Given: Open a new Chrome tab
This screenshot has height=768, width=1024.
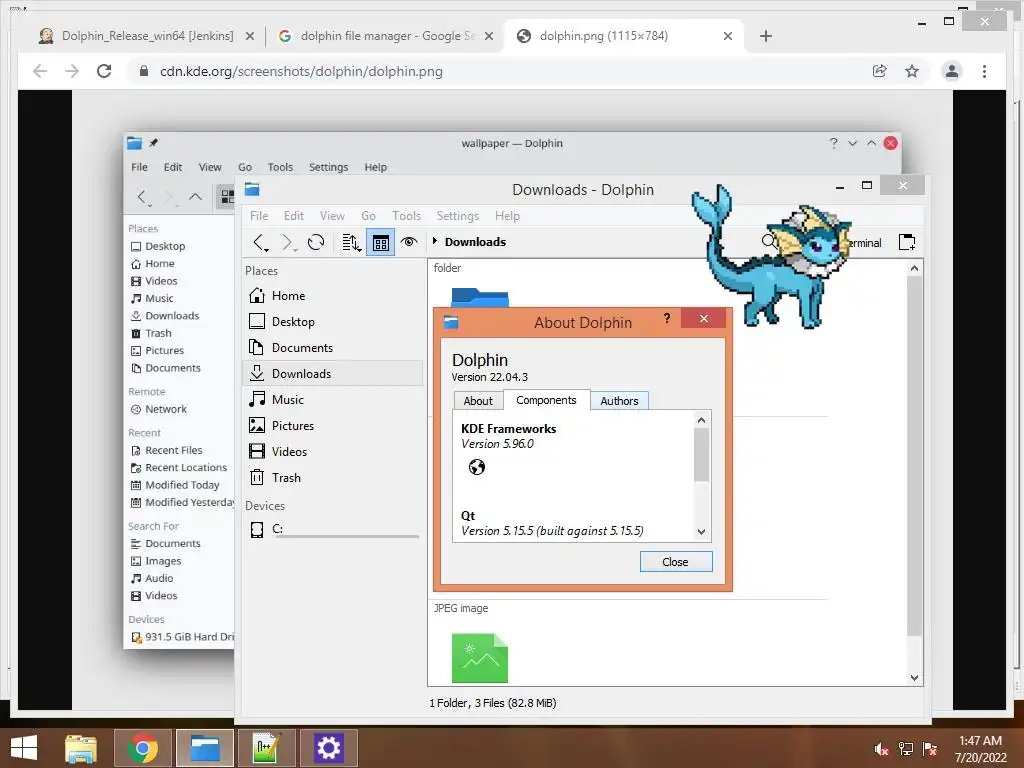Looking at the screenshot, I should coord(766,36).
